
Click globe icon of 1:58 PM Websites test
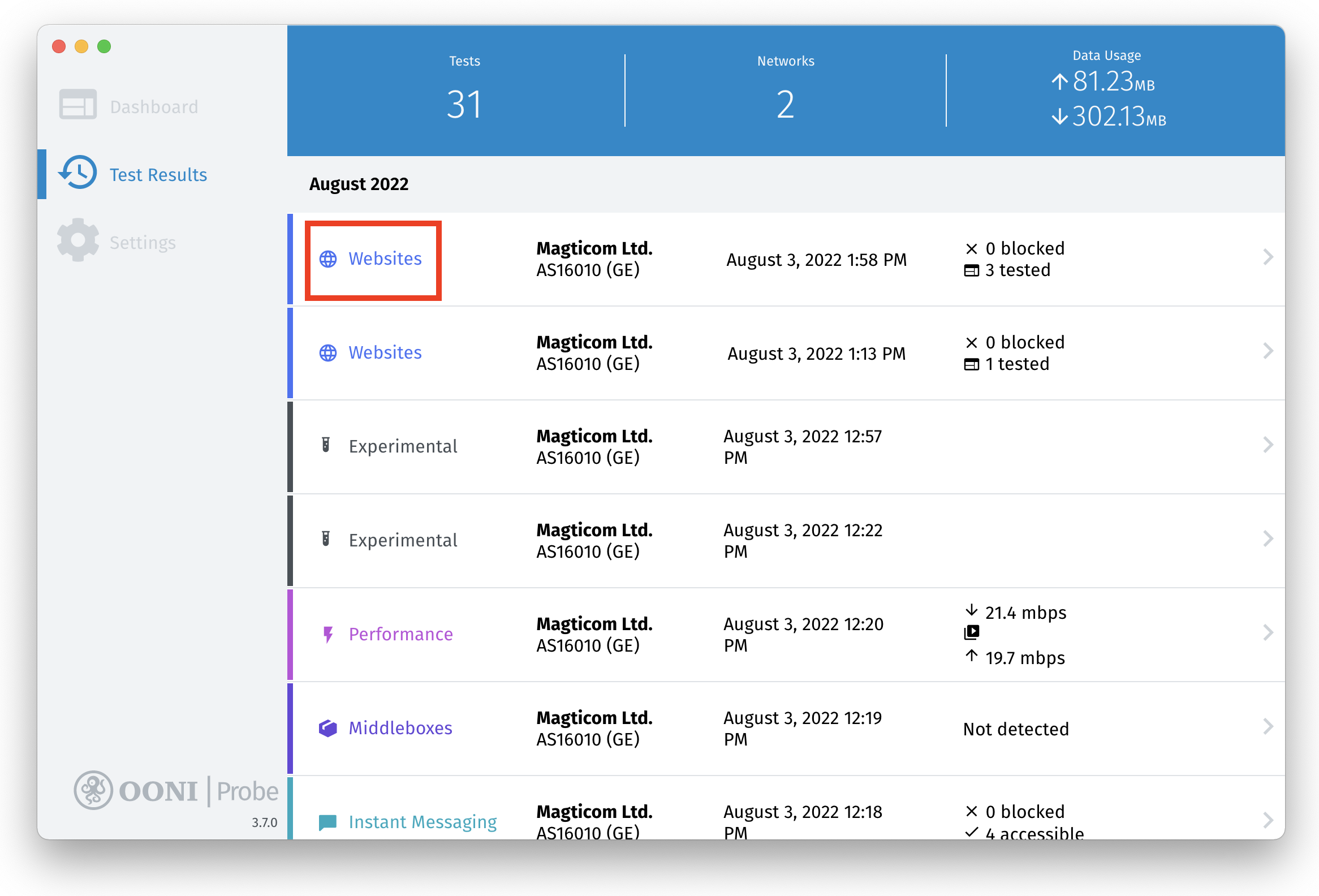pyautogui.click(x=328, y=259)
